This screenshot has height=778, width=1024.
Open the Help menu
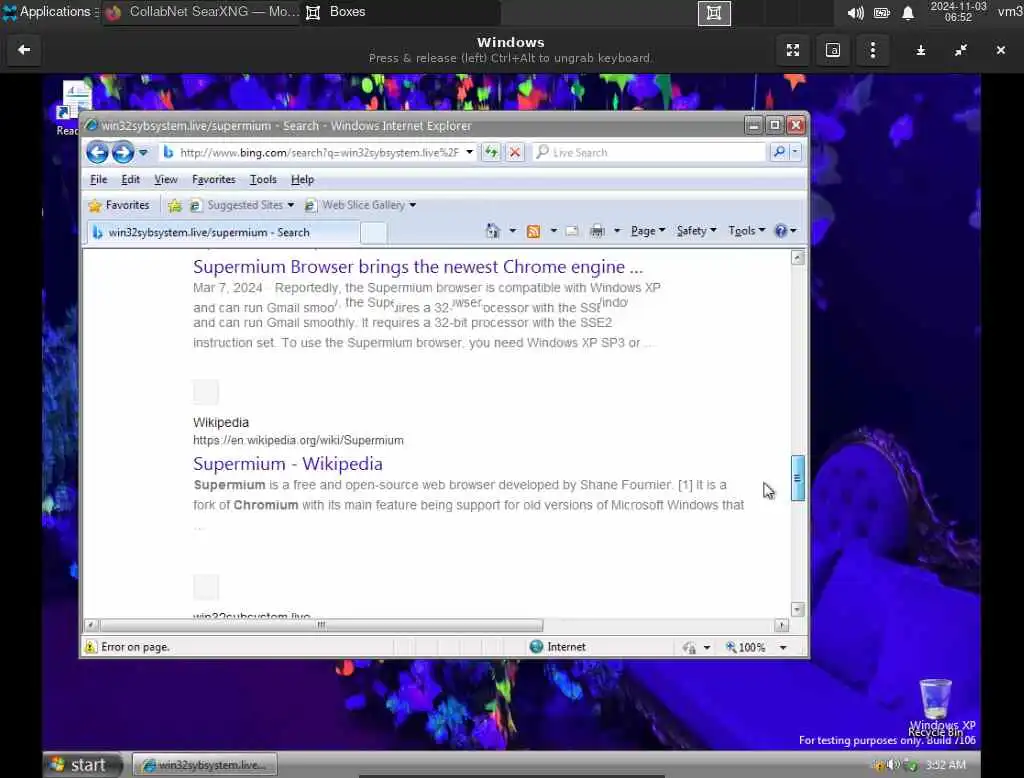point(302,180)
